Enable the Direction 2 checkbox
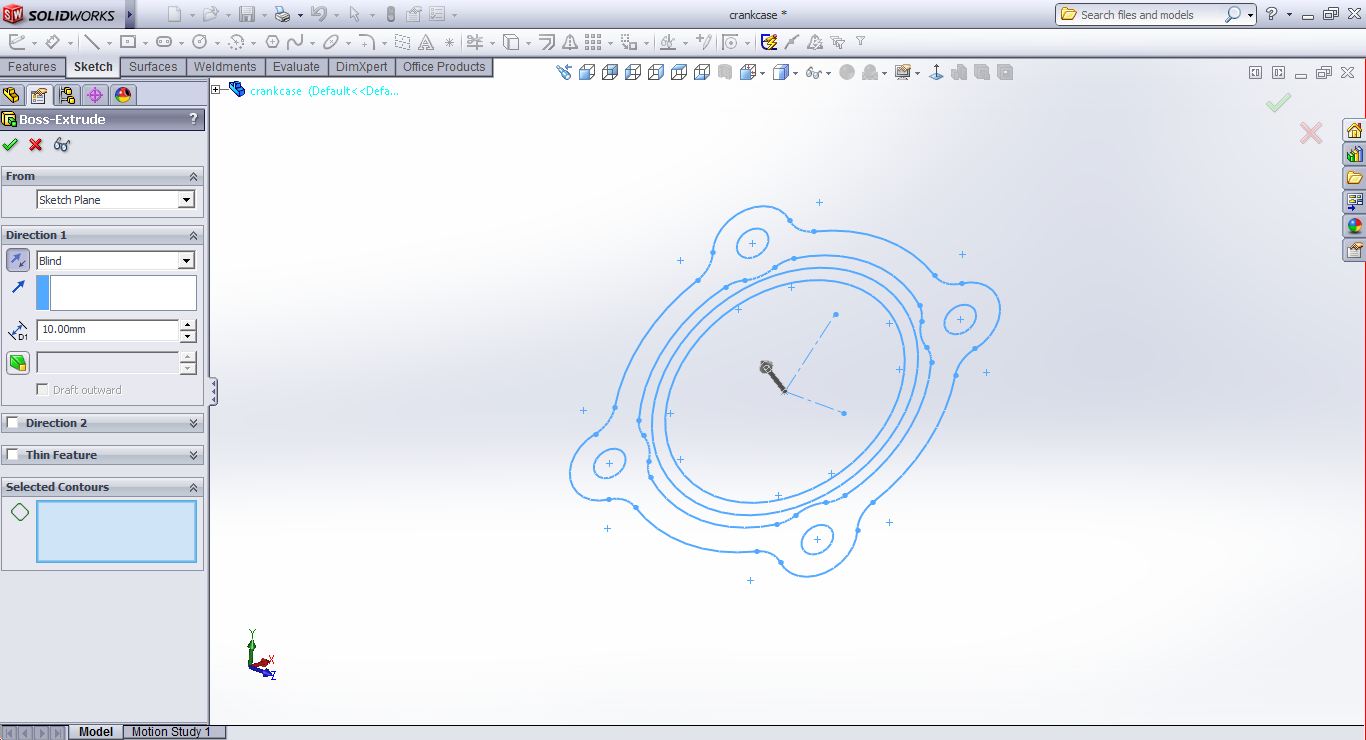Viewport: 1366px width, 740px height. (x=13, y=423)
